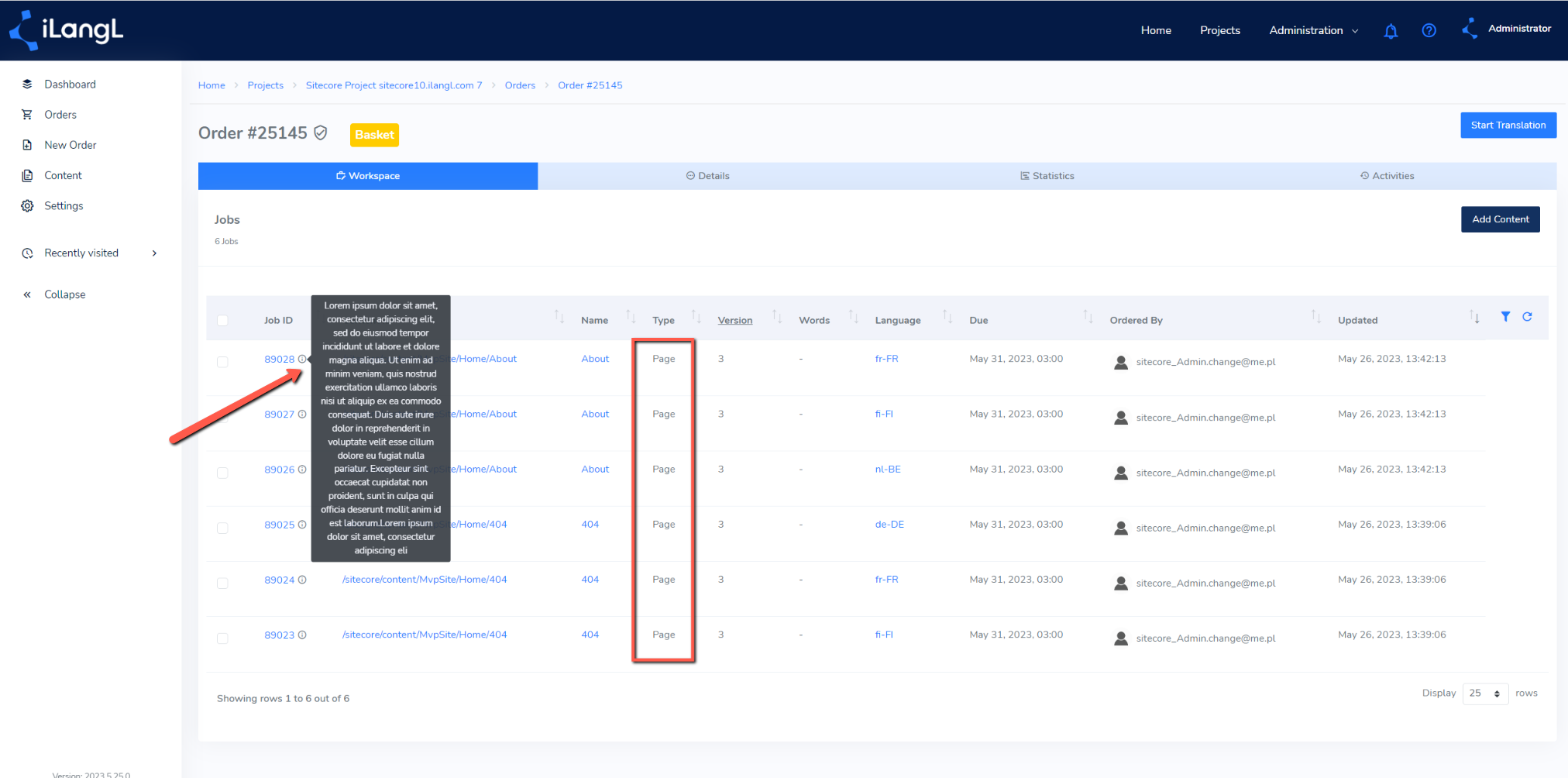Open the Orders breadcrumb link
1568x778 pixels.
[x=520, y=85]
